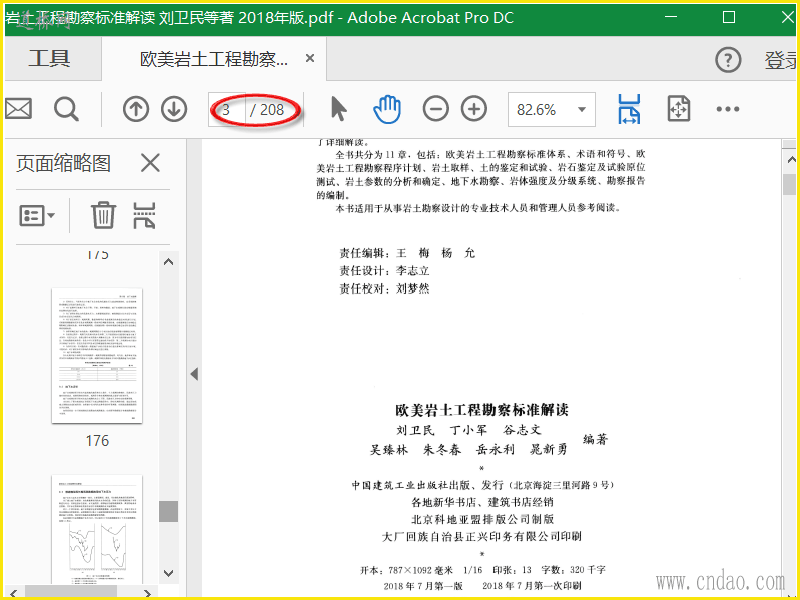Click thumbnail horizontal scroll right arrow
This screenshot has height=600, width=800.
click(147, 593)
